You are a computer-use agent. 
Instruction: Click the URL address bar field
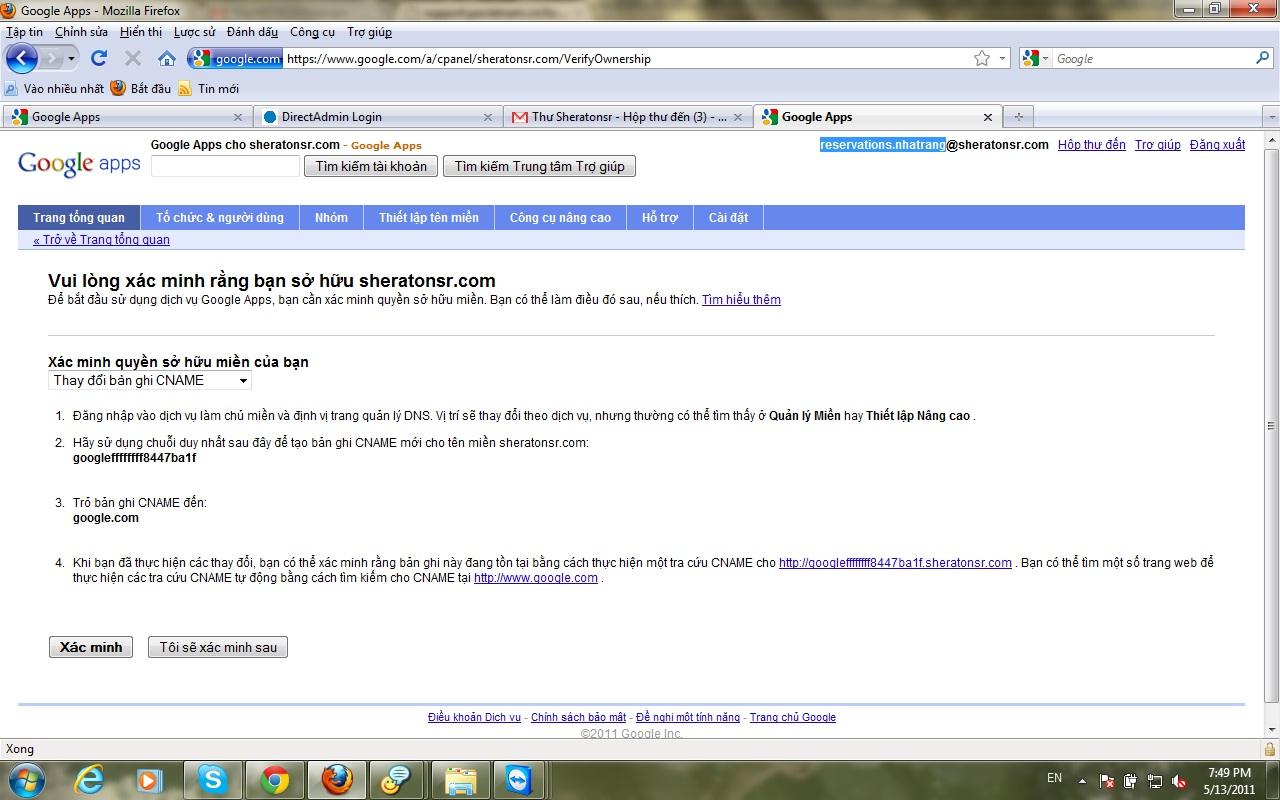click(x=625, y=59)
